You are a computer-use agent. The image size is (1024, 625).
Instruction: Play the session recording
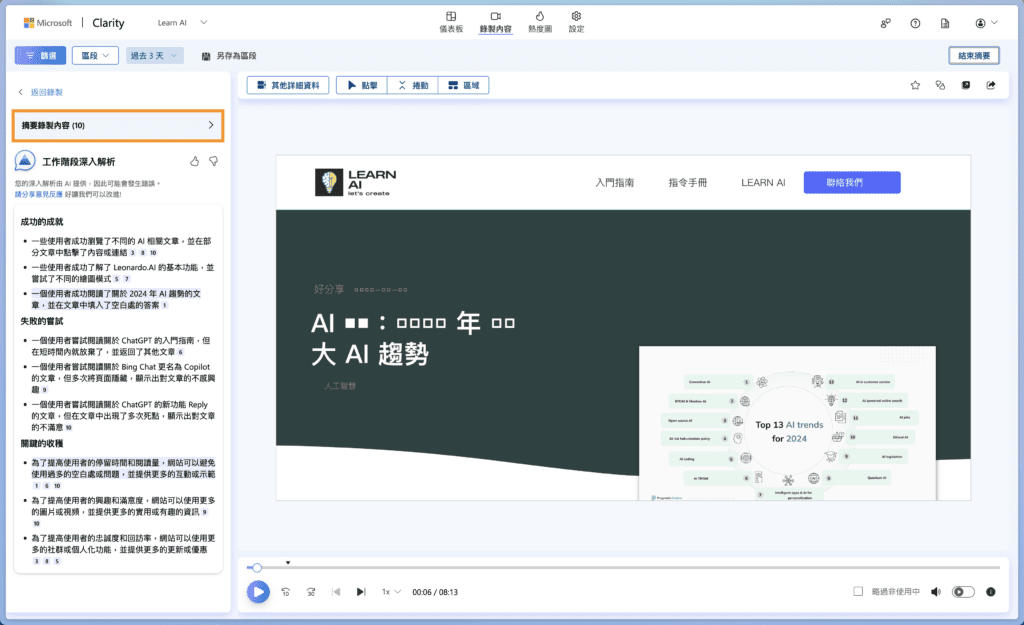pos(258,592)
